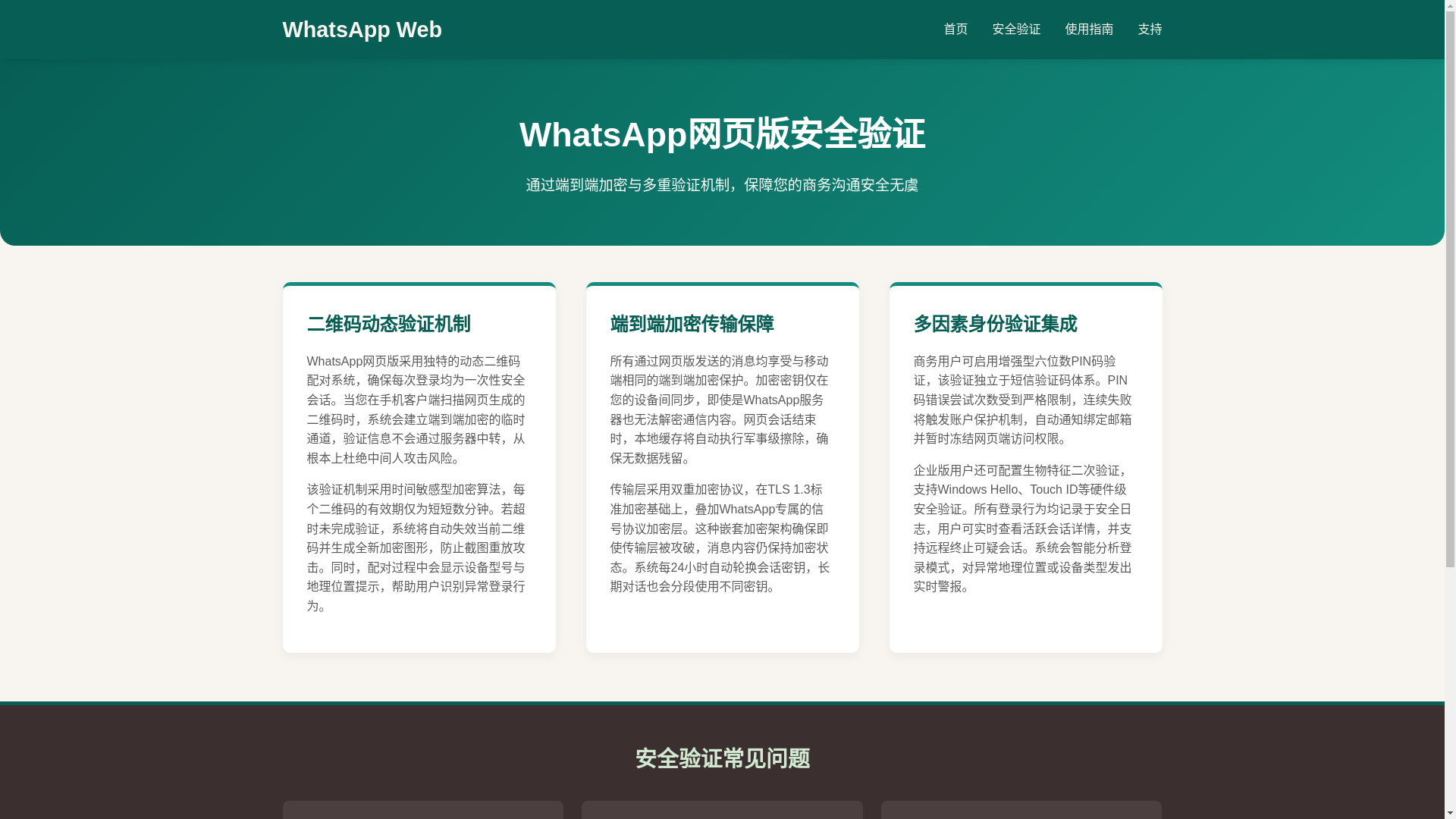Select the 多因素身份验证集成 card heading

point(996,324)
